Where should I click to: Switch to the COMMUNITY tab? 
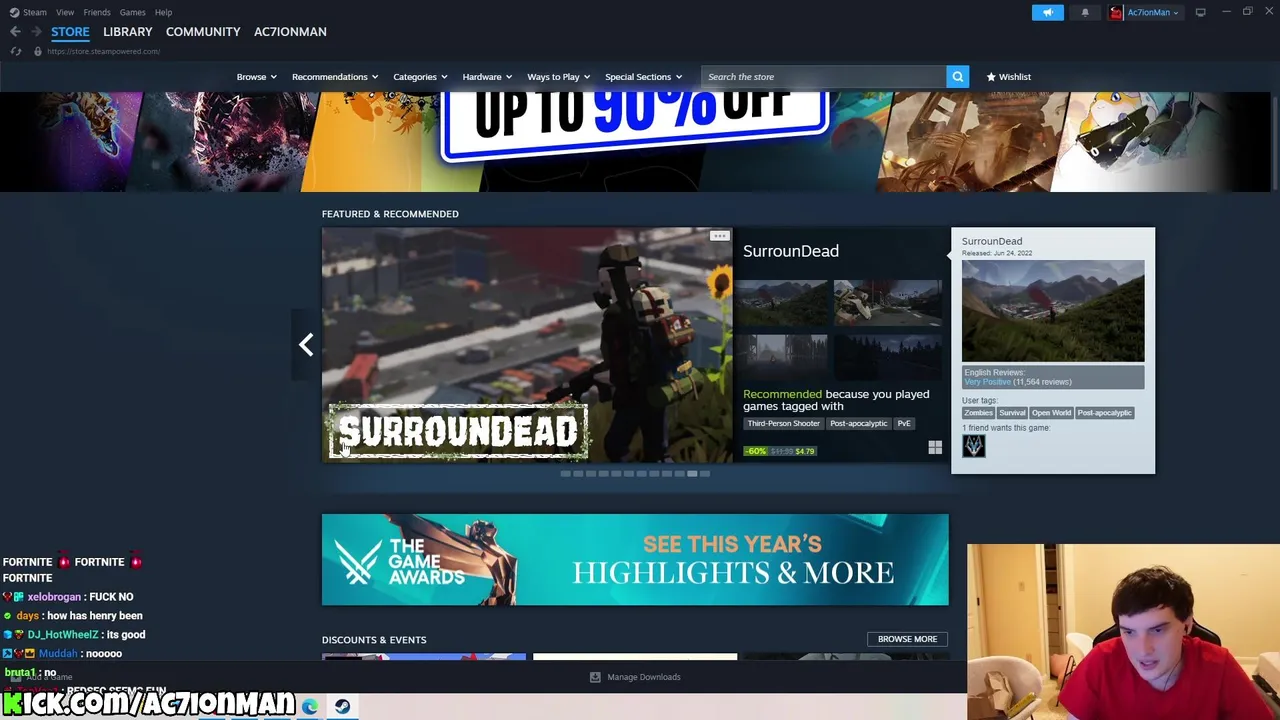tap(203, 32)
